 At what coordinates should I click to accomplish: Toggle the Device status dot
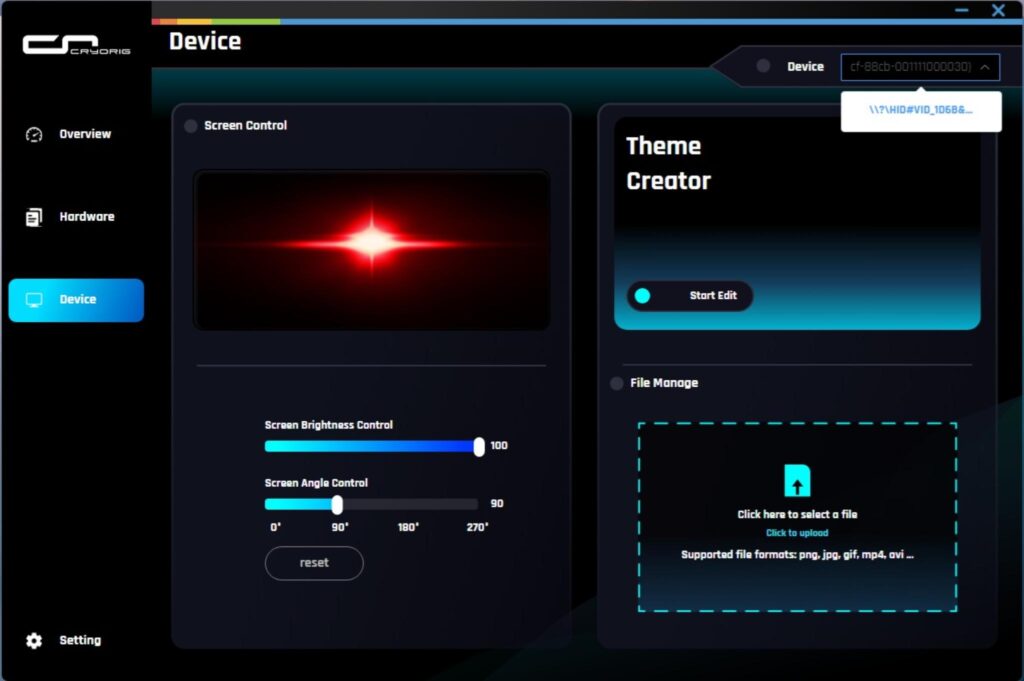pos(763,66)
